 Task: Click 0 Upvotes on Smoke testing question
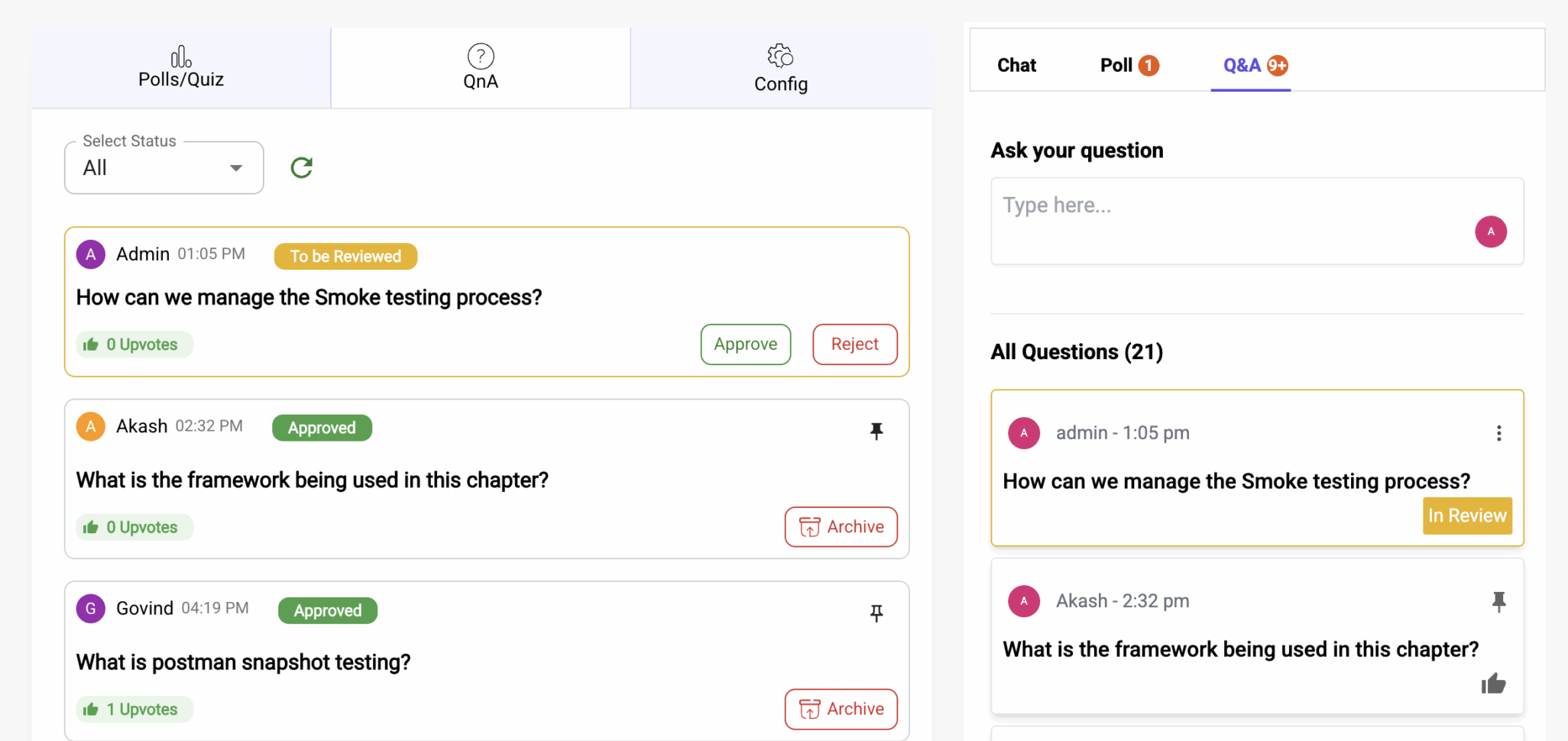pyautogui.click(x=134, y=345)
